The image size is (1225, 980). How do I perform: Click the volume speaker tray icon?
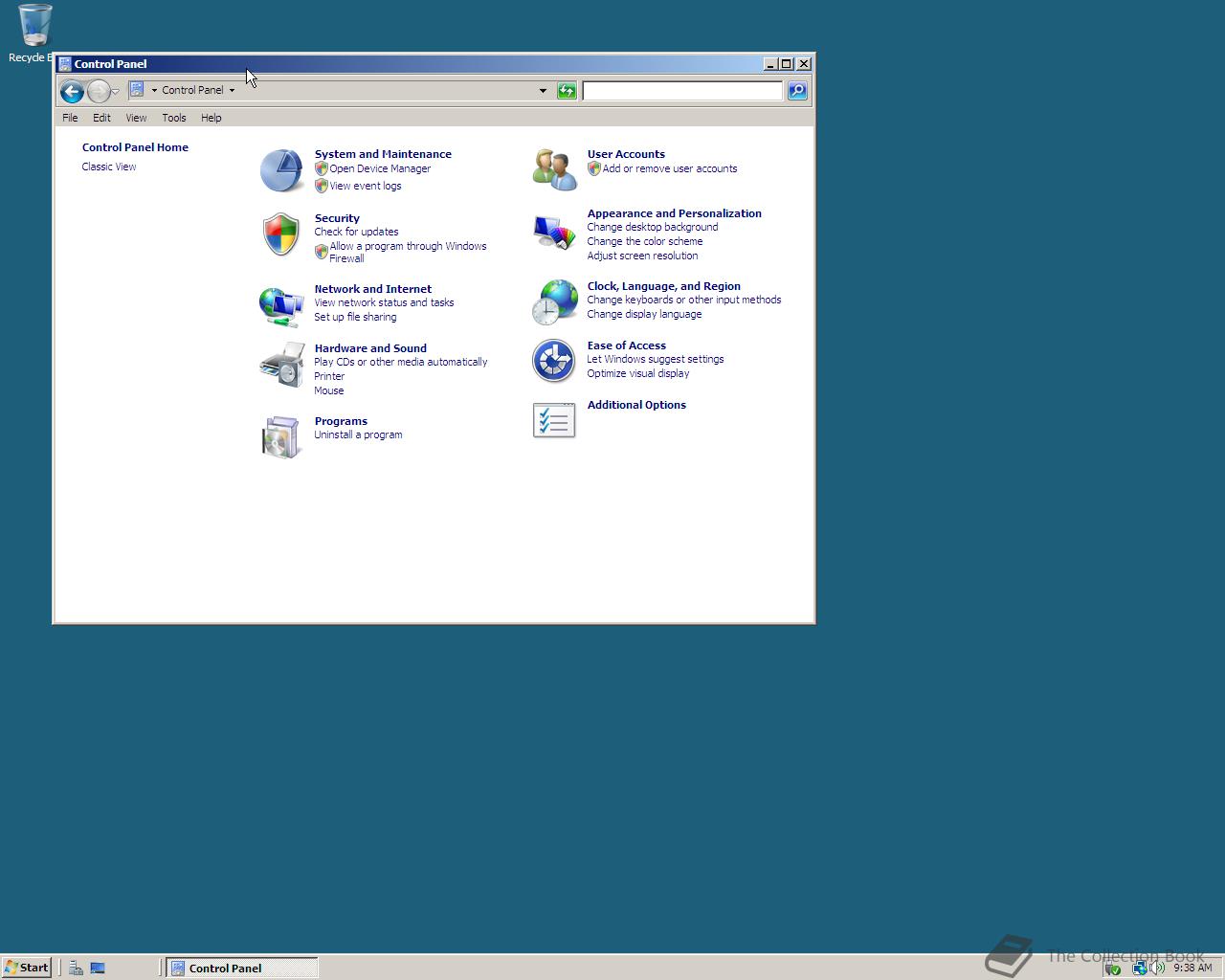(1158, 968)
